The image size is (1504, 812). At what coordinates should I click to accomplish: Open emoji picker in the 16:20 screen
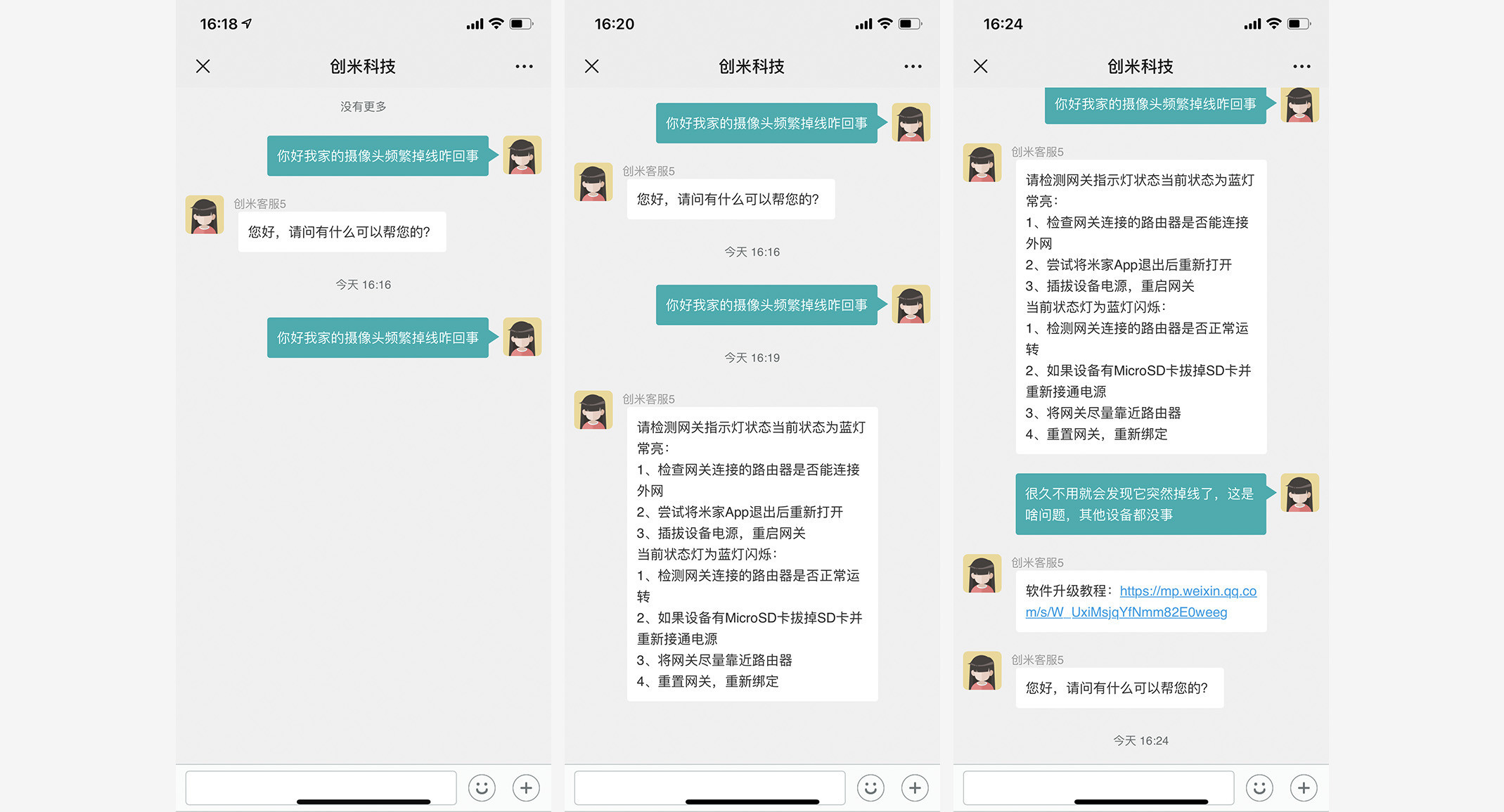[870, 788]
